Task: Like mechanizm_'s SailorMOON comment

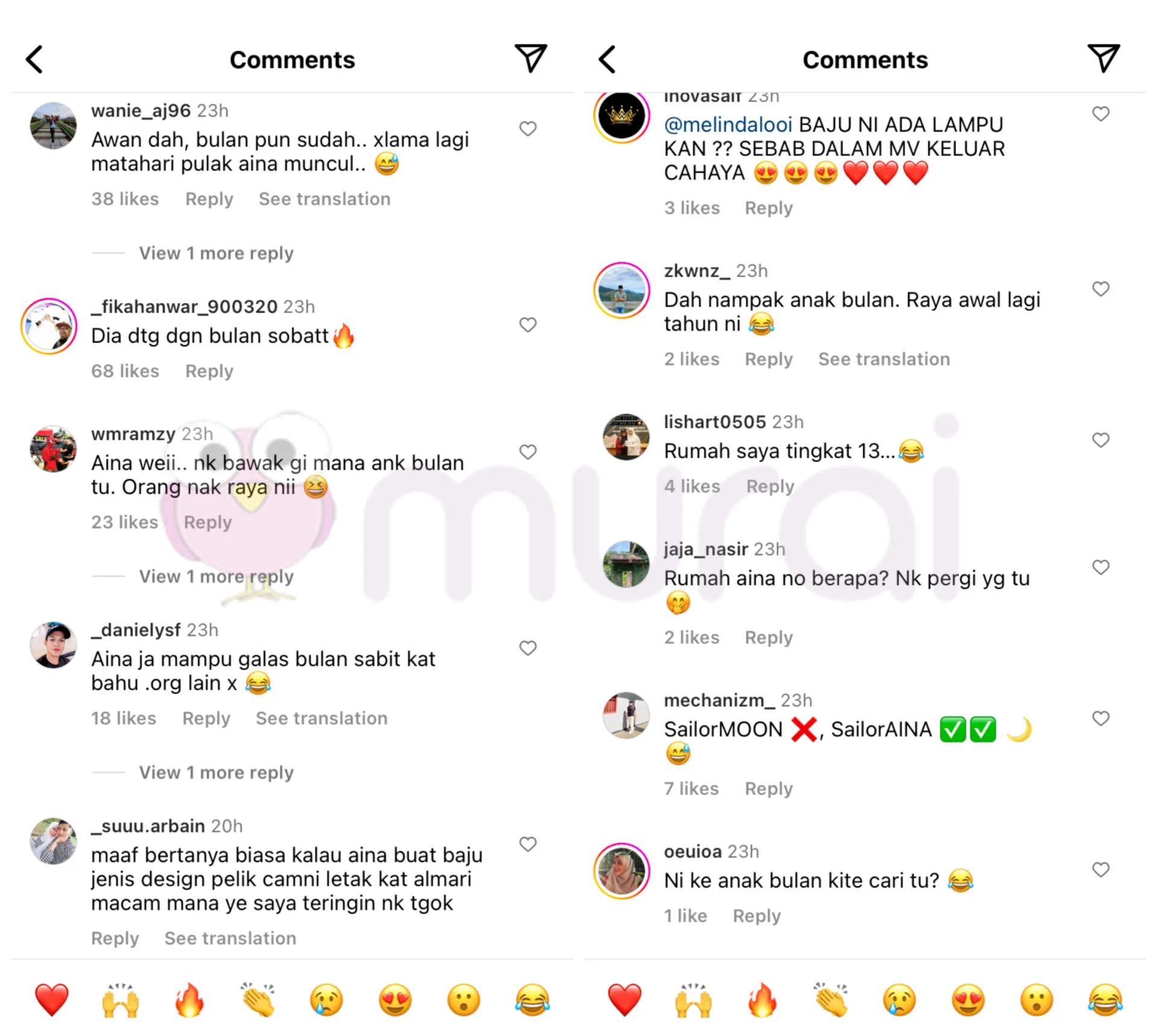Action: [x=1101, y=718]
